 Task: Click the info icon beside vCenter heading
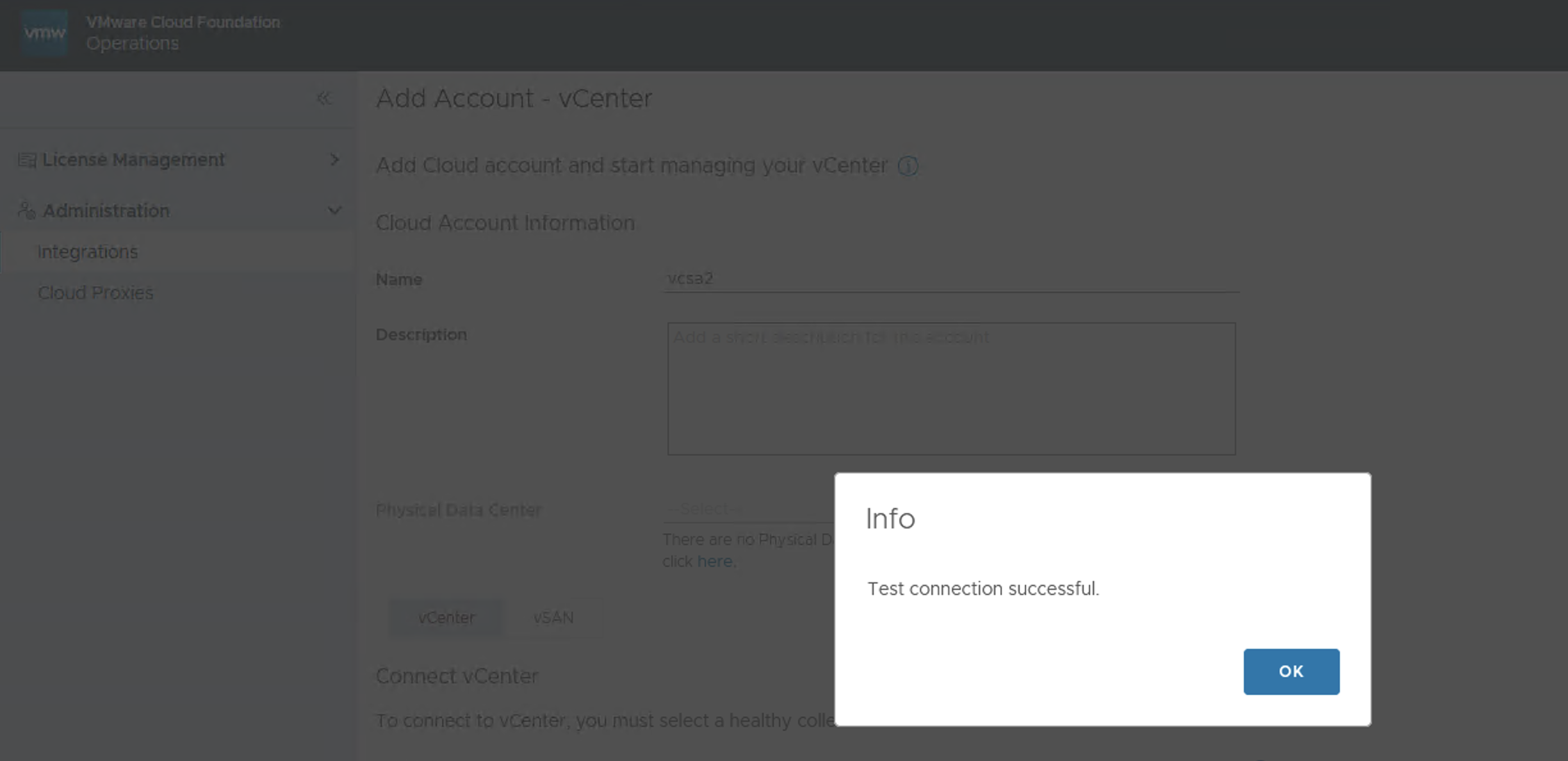point(907,166)
